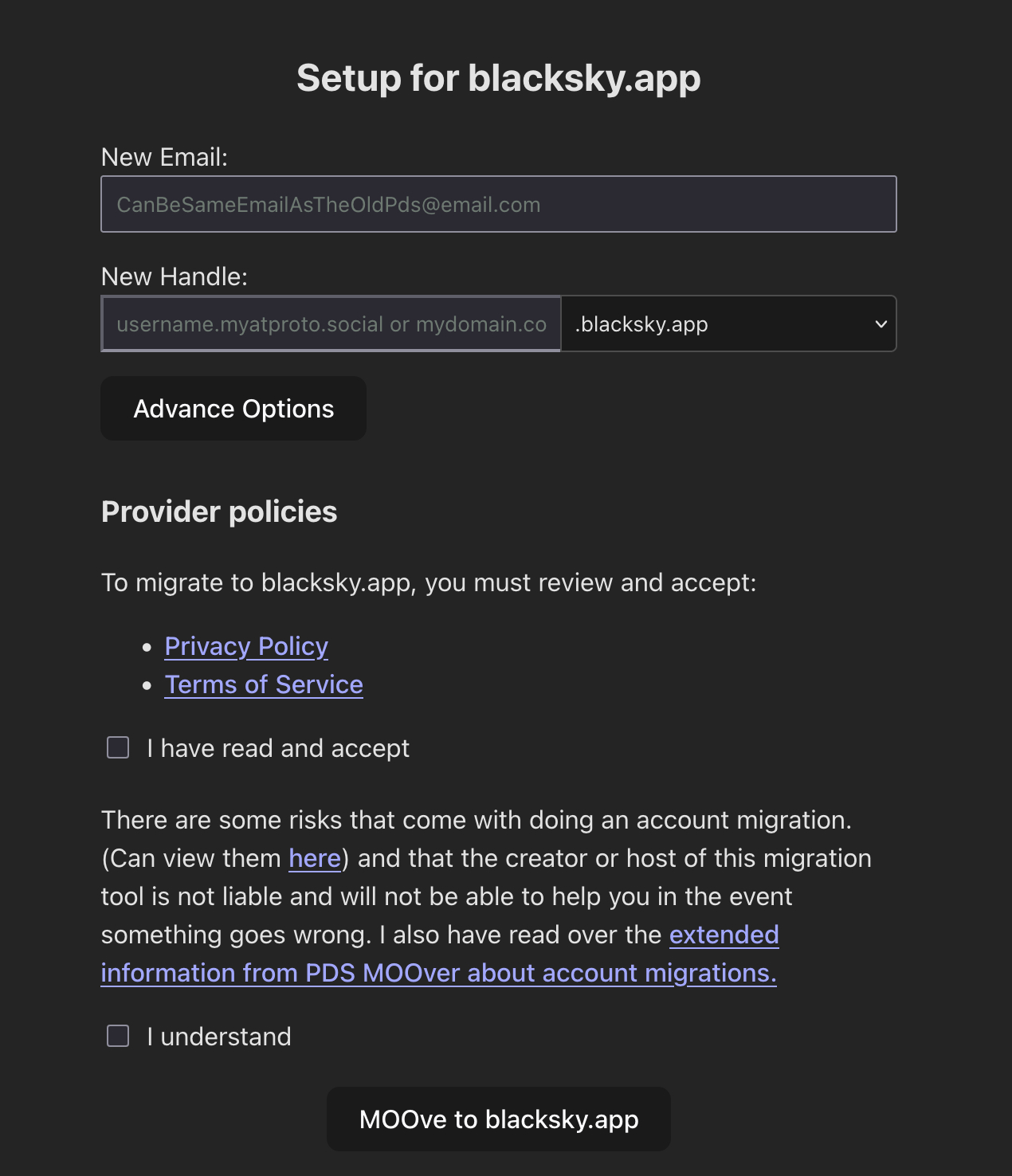Click the chevron arrow on the domain selector
Image resolution: width=1012 pixels, height=1176 pixels.
(881, 324)
